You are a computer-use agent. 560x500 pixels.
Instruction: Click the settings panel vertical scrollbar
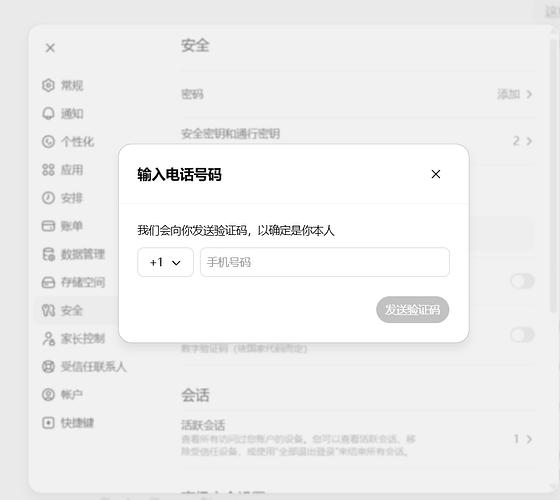[x=554, y=175]
